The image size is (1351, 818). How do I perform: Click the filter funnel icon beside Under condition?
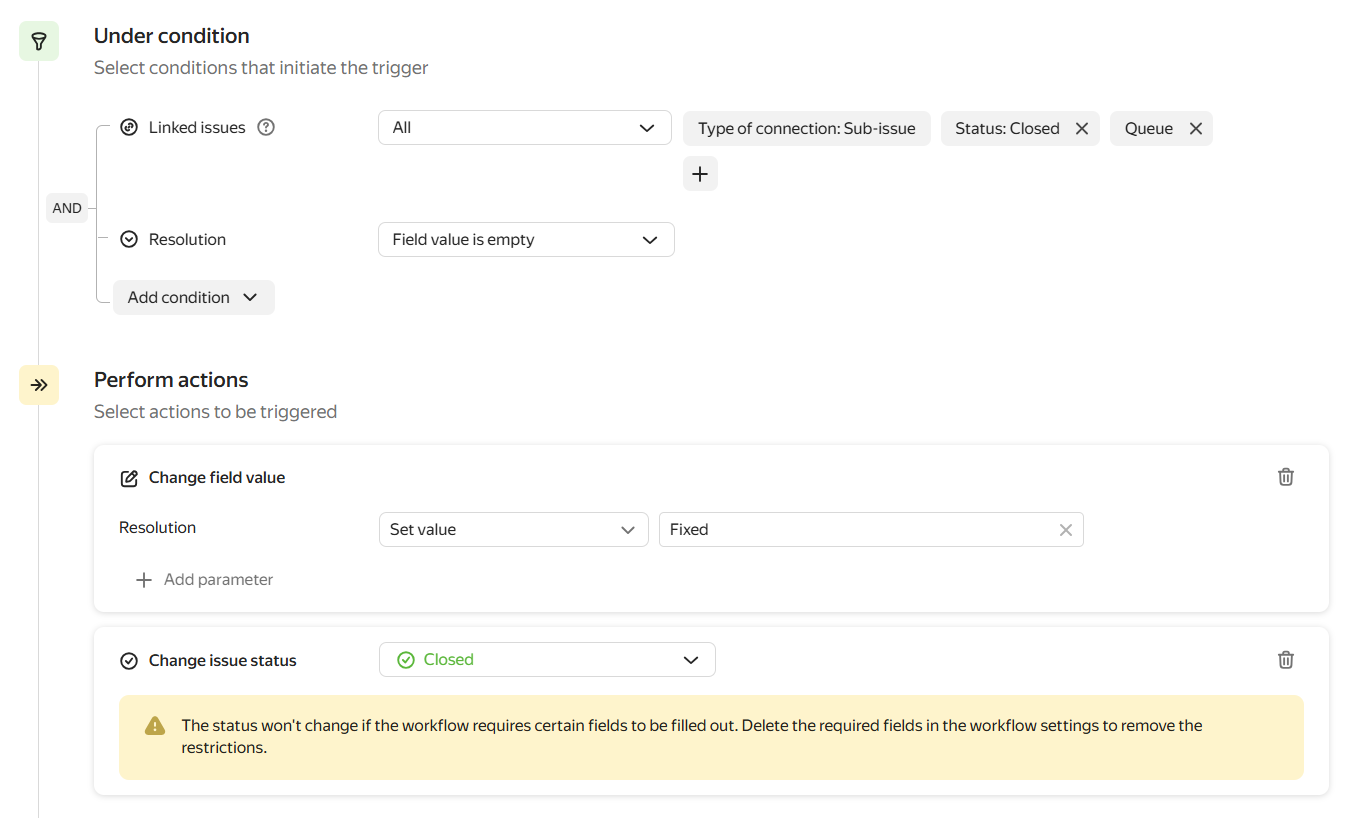39,41
